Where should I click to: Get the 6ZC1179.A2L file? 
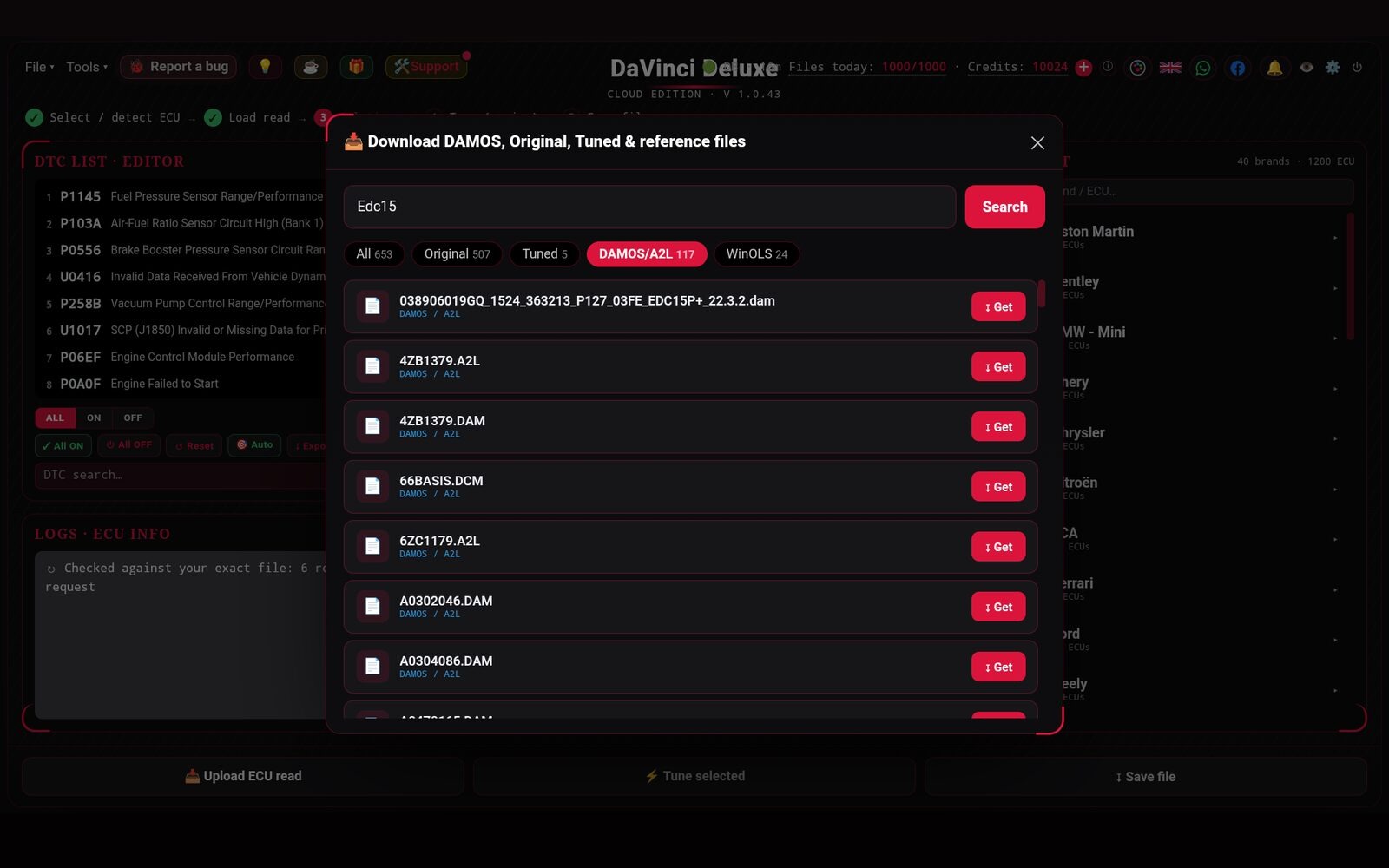pyautogui.click(x=998, y=547)
